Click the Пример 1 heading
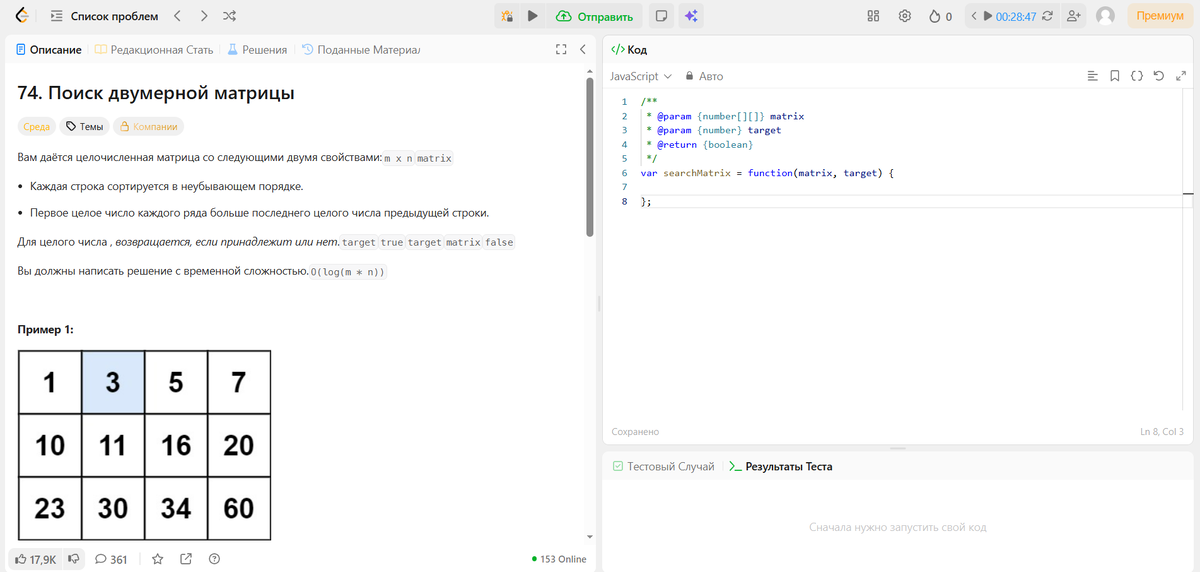 [x=45, y=330]
